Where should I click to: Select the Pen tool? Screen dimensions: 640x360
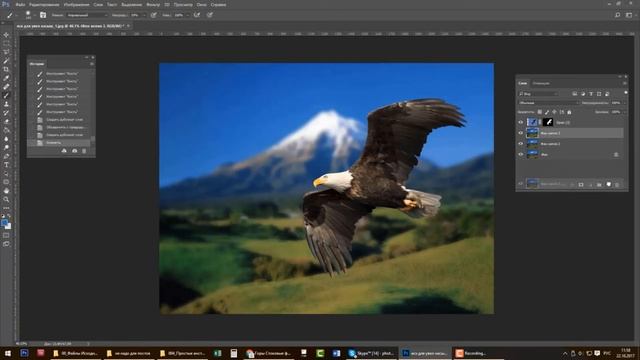(x=6, y=156)
